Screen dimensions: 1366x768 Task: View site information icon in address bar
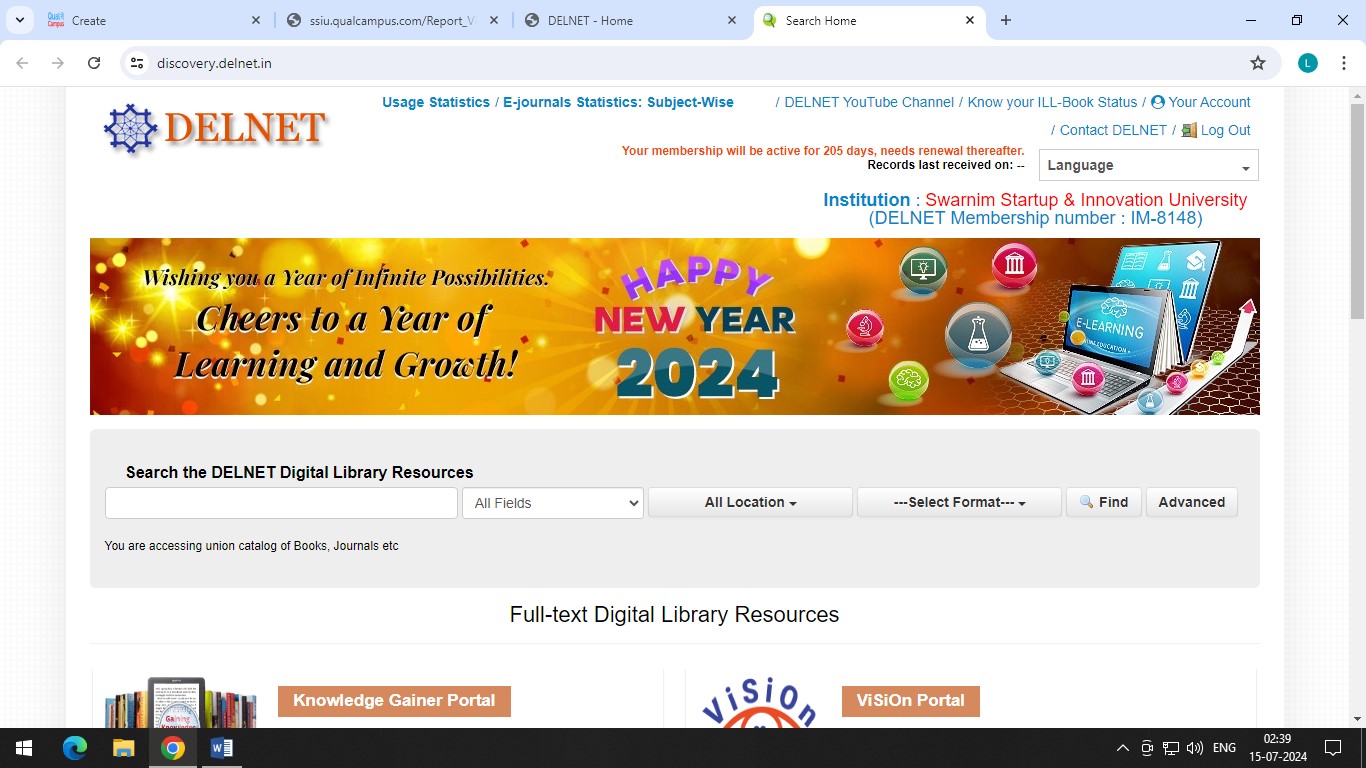tap(138, 63)
